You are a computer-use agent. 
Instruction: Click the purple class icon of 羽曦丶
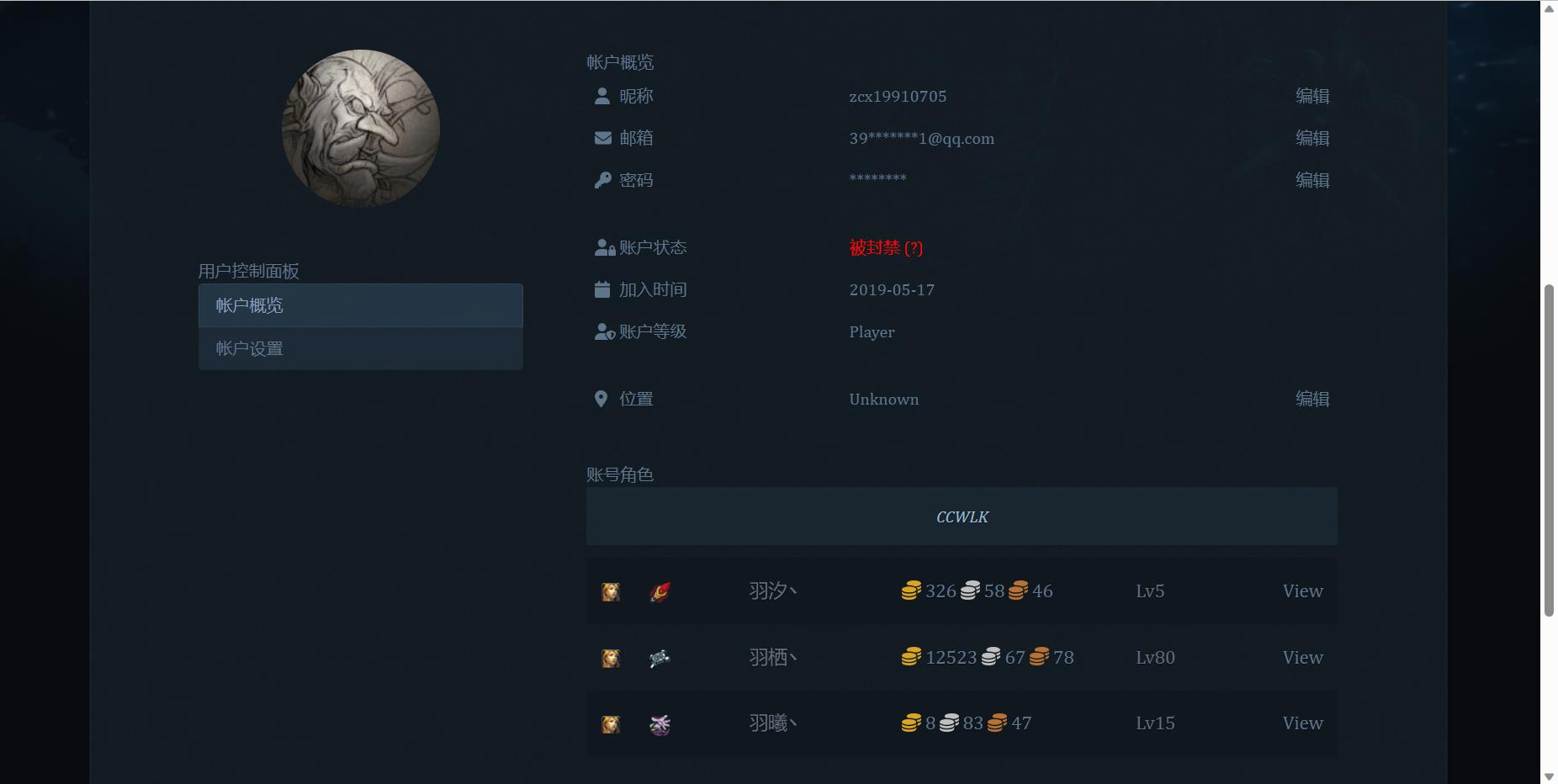pyautogui.click(x=660, y=723)
